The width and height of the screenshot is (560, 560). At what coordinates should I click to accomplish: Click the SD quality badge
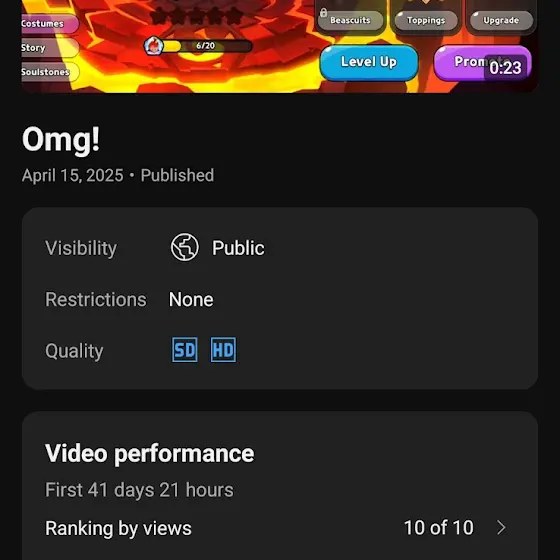[185, 350]
